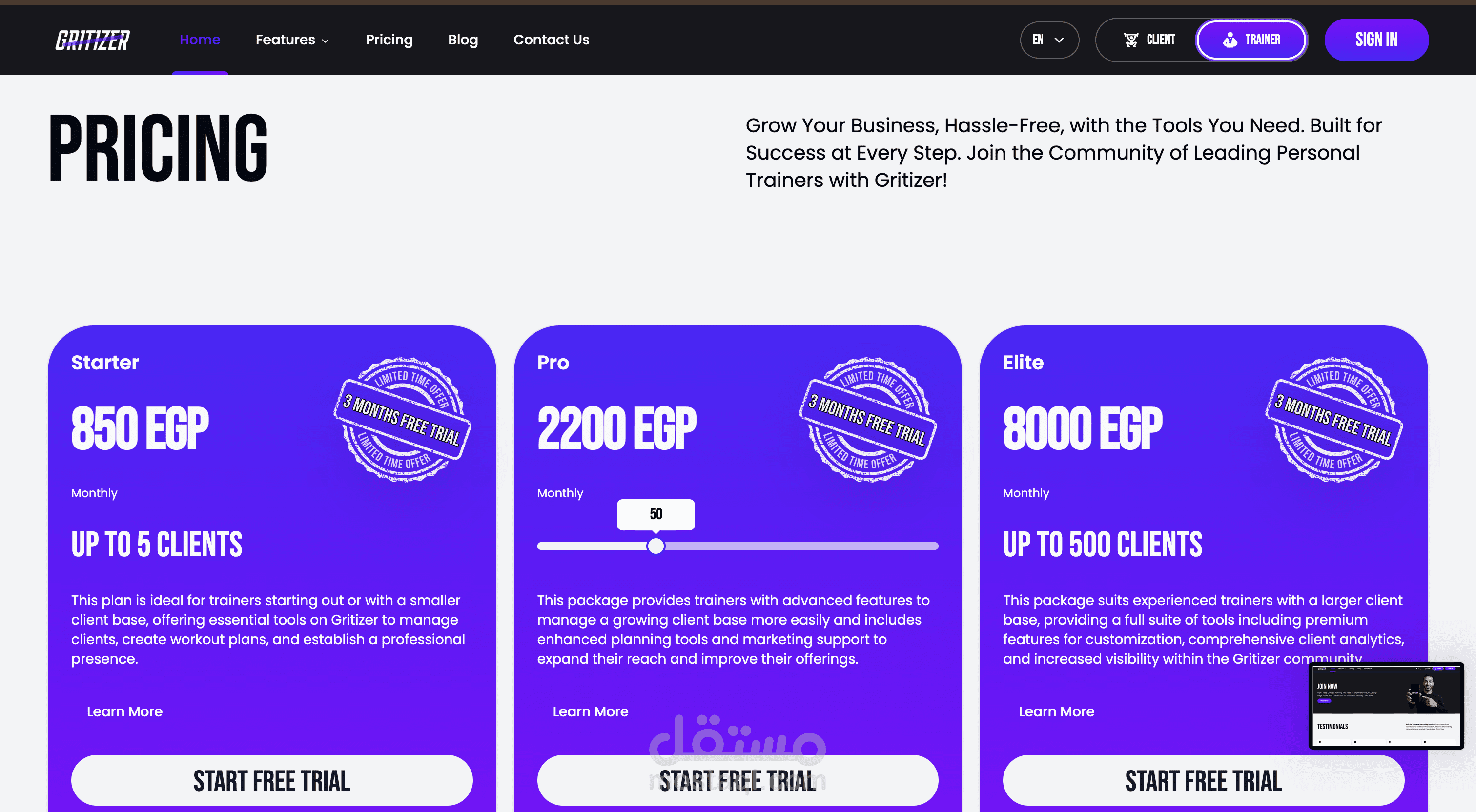1476x812 pixels.
Task: Expand the Features menu
Action: (x=292, y=40)
